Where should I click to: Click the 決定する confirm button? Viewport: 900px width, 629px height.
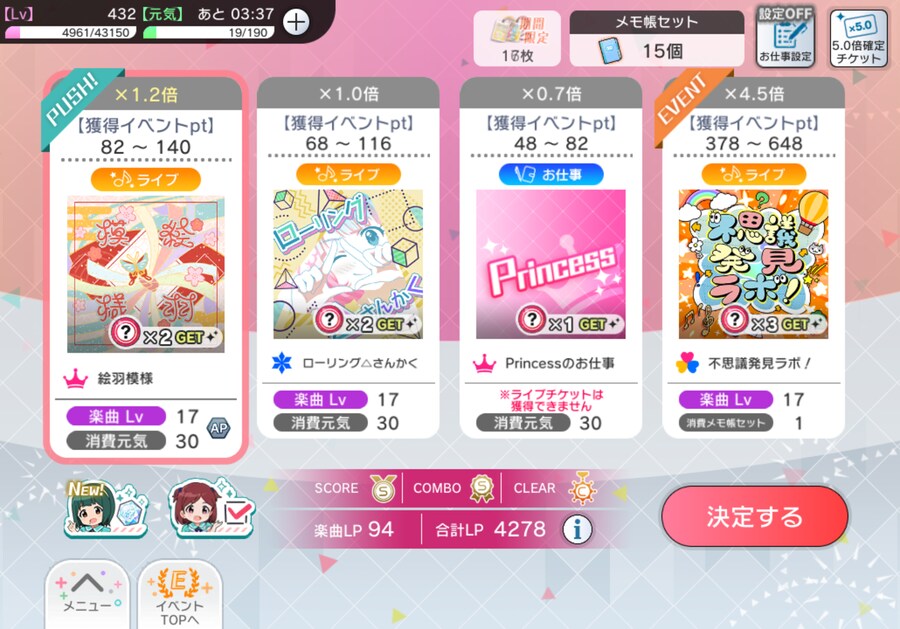coord(754,517)
